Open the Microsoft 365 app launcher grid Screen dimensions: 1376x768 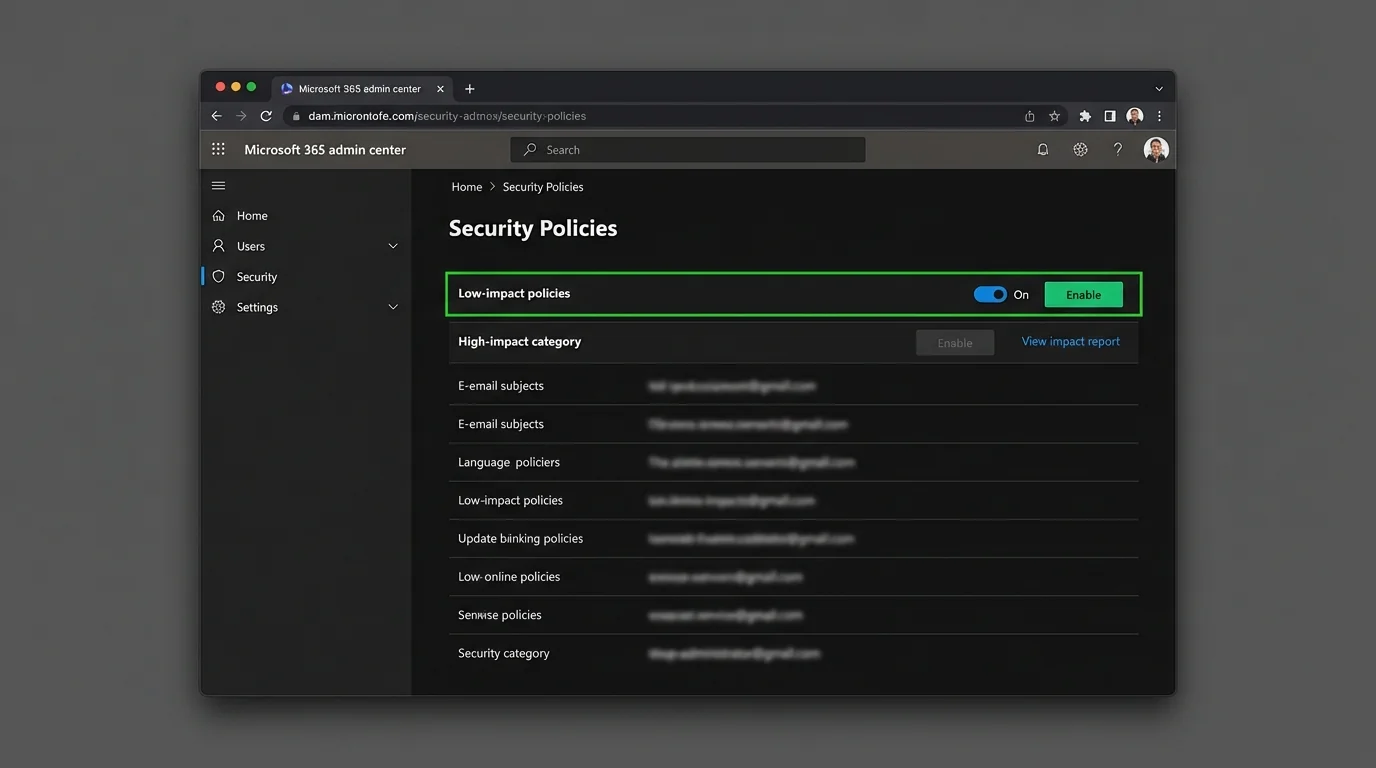[218, 148]
